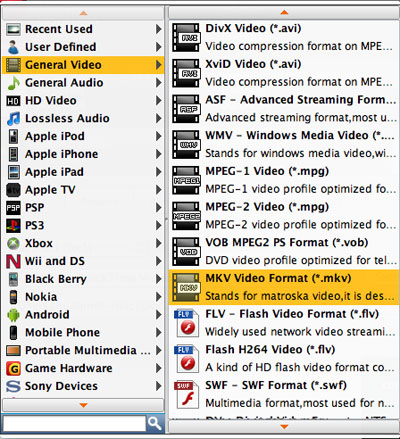
Task: Click the Sony Devices S icon
Action: pyautogui.click(x=13, y=386)
